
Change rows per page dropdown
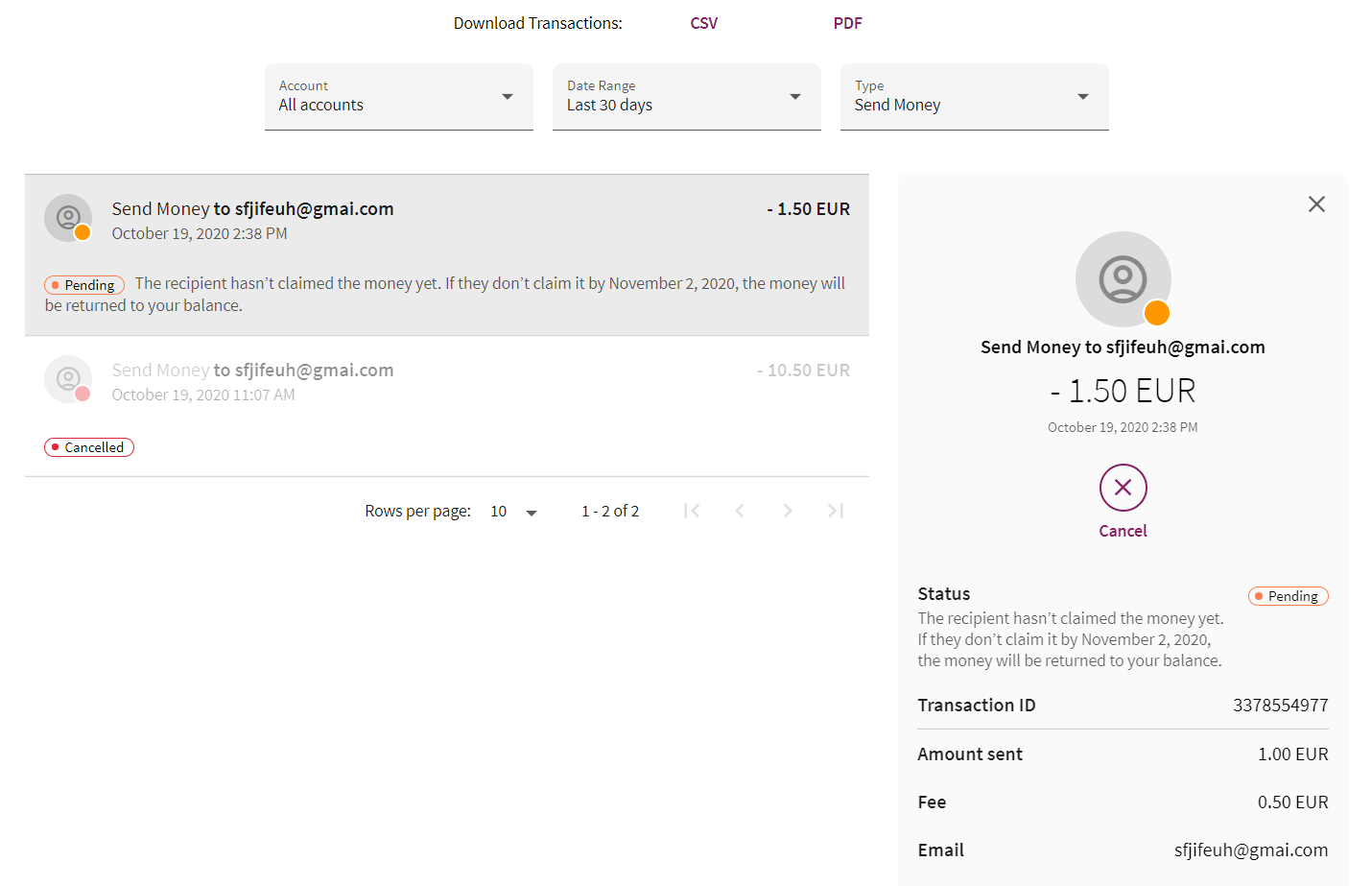coord(513,512)
